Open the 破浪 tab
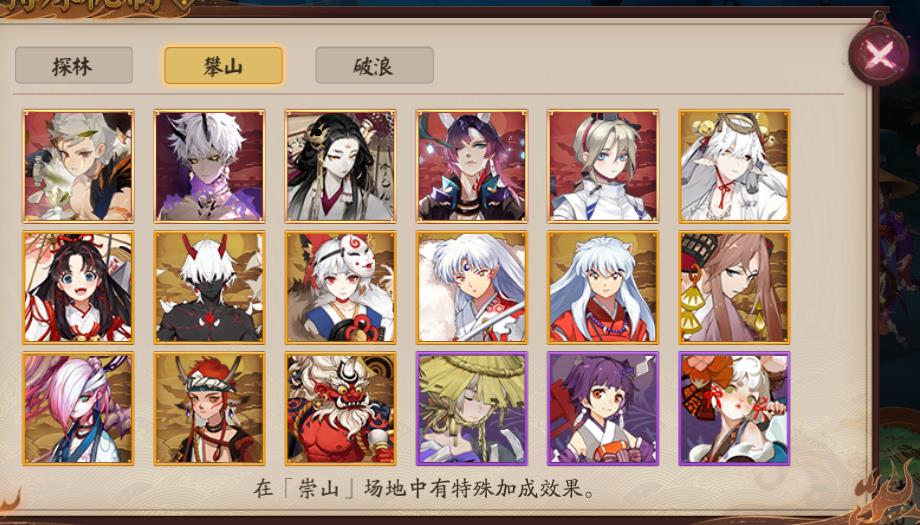This screenshot has height=525, width=920. point(374,65)
